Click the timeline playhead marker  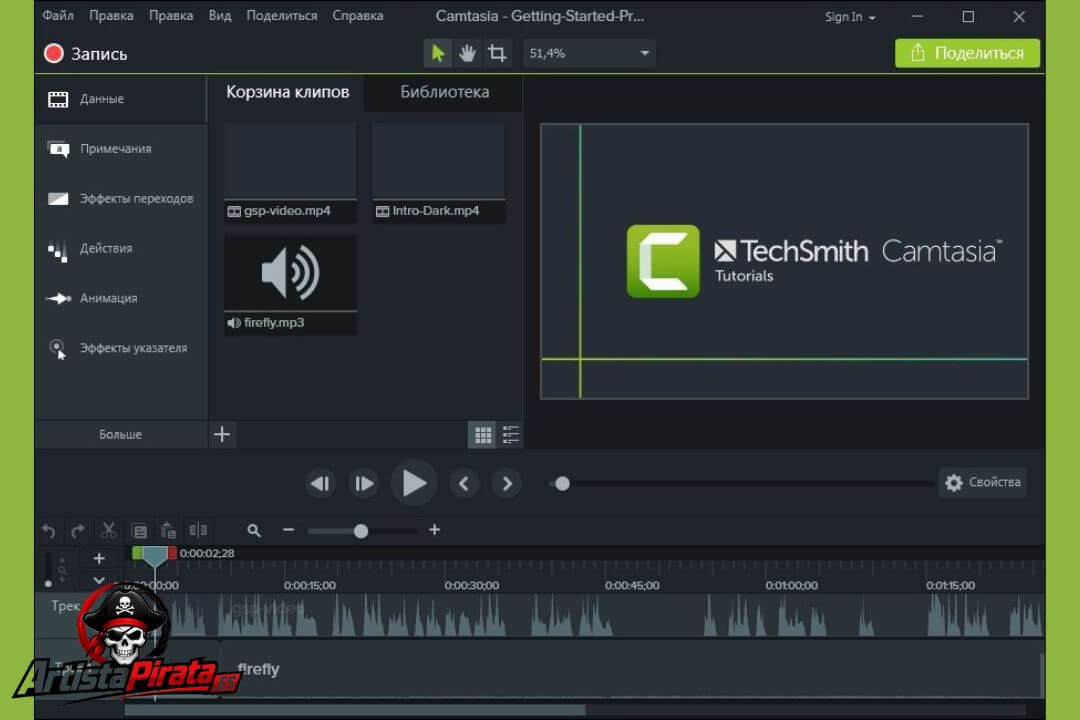[x=154, y=557]
